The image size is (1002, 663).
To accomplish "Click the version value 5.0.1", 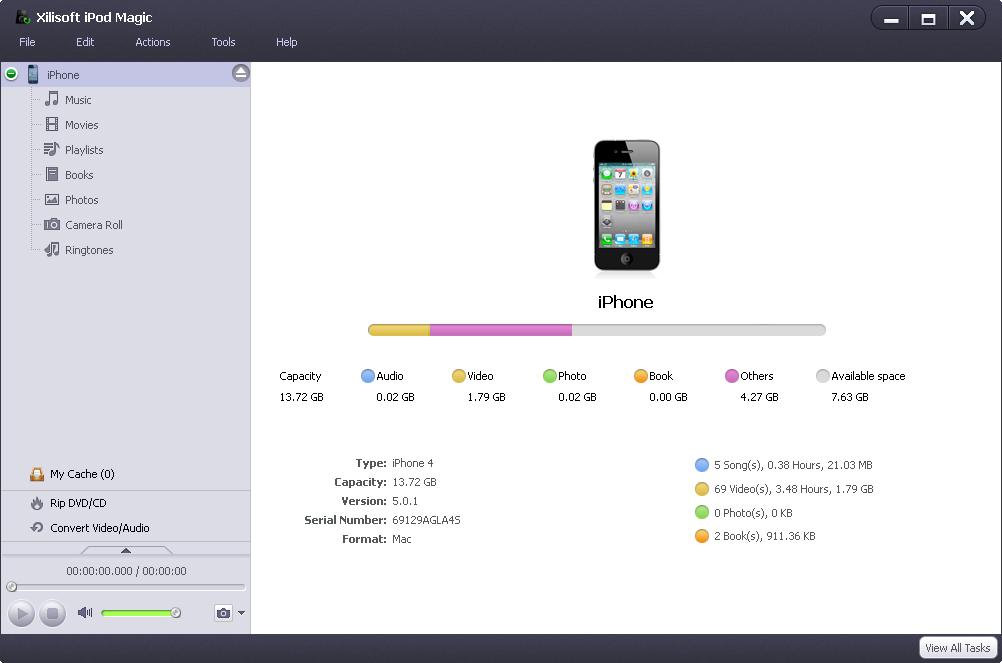I will pyautogui.click(x=405, y=501).
